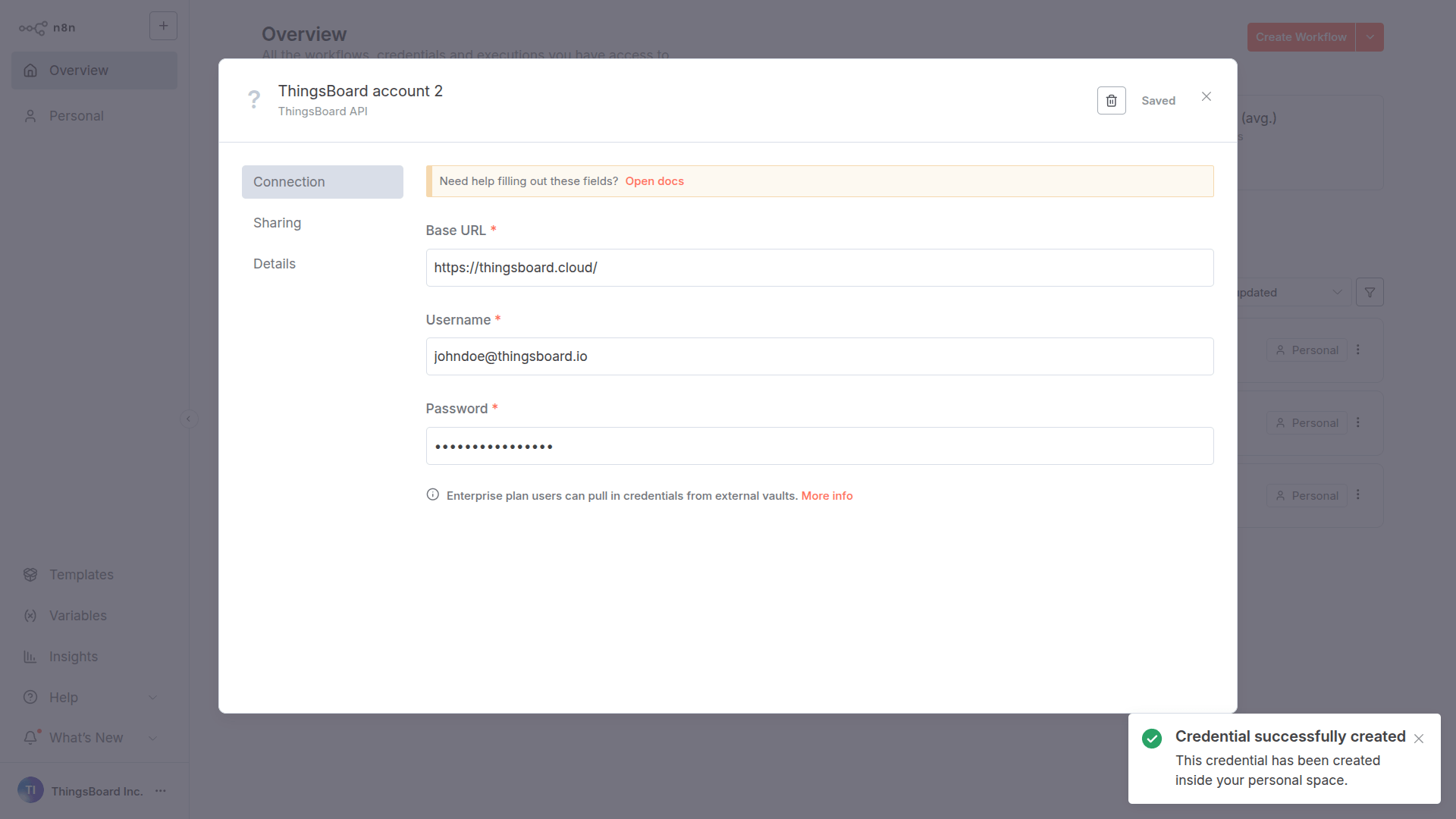Image resolution: width=1456 pixels, height=819 pixels.
Task: Open Create Workflow dropdown arrow
Action: point(1370,37)
